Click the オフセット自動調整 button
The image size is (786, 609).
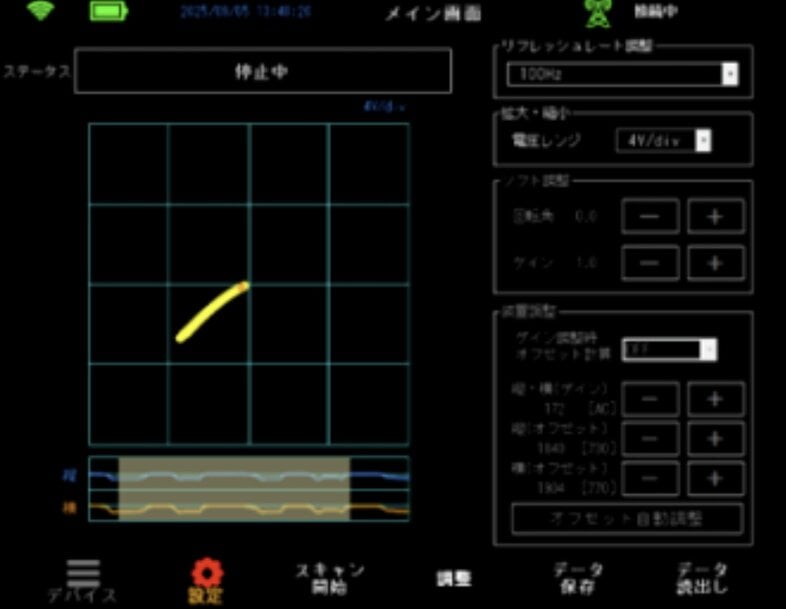click(627, 519)
